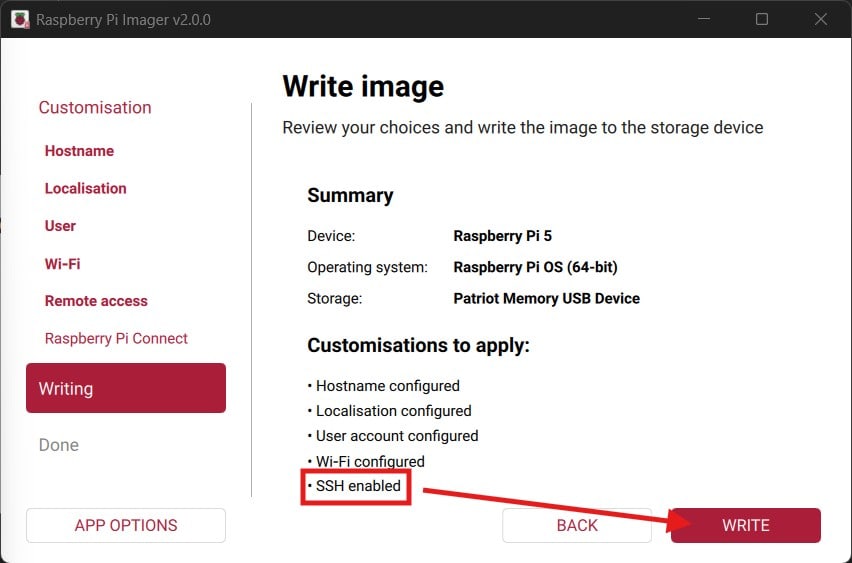Switch to Remote access step
Image resolution: width=852 pixels, height=563 pixels.
click(x=96, y=301)
